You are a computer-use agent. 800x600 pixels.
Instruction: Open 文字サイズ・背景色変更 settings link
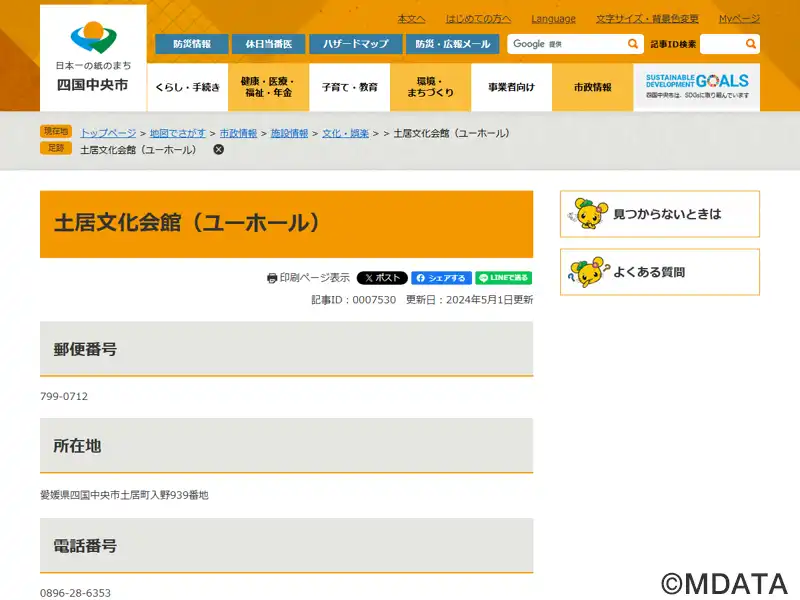click(x=647, y=19)
